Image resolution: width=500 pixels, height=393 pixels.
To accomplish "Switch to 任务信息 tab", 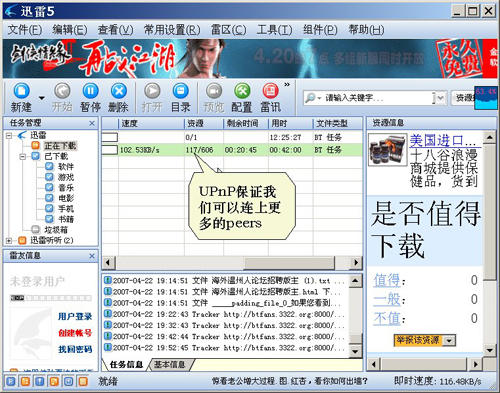I will [126, 364].
